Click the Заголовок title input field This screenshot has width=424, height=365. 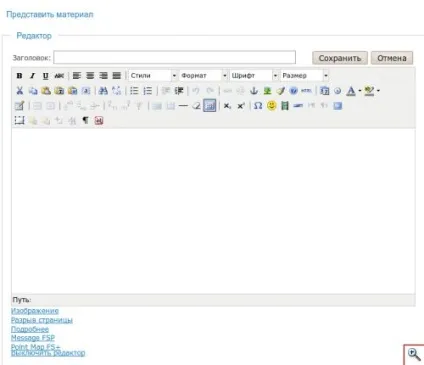(x=174, y=57)
